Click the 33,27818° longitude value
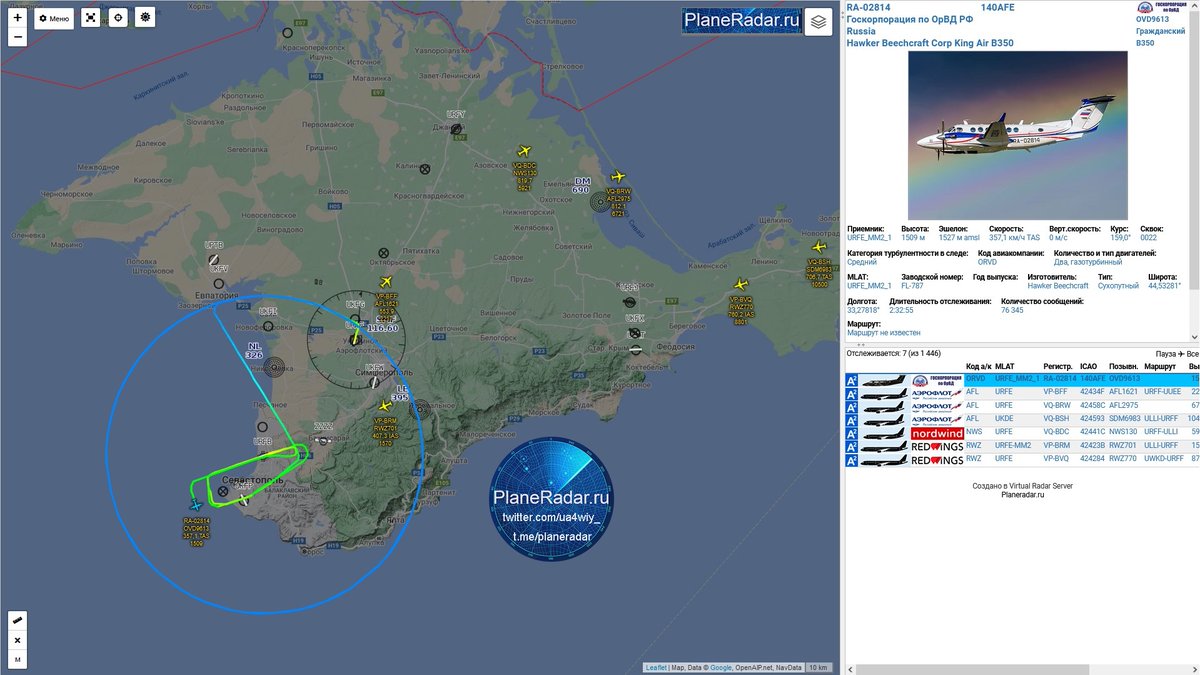The image size is (1200, 675). [x=862, y=310]
